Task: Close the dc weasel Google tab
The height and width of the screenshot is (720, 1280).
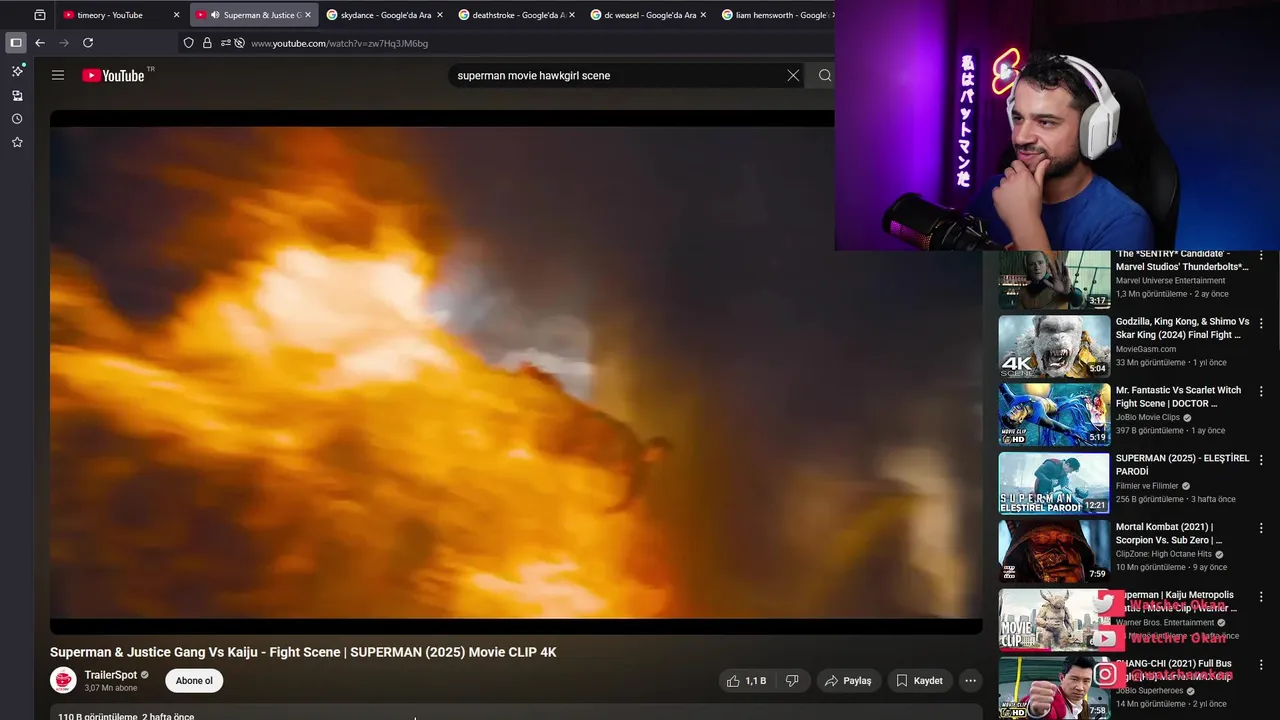Action: (703, 15)
